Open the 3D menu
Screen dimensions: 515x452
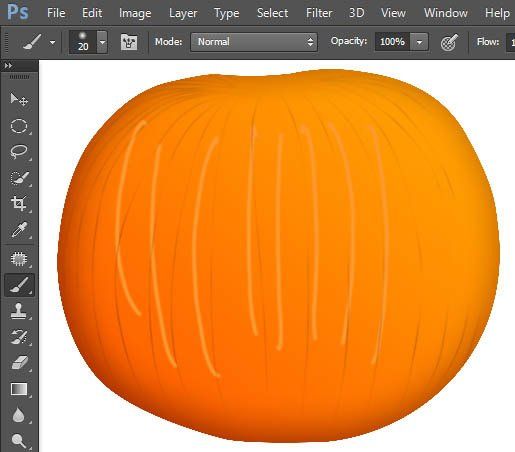(357, 13)
